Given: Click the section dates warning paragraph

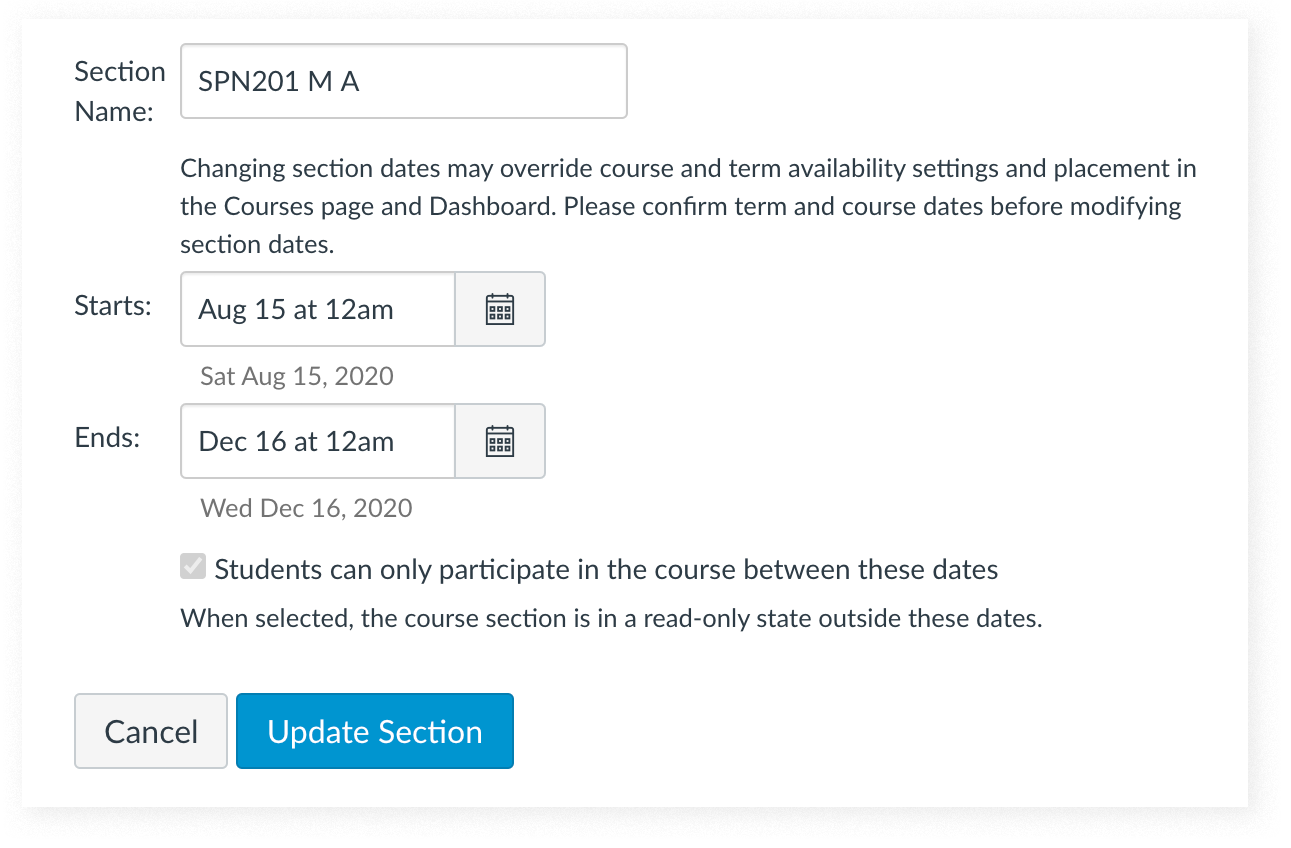Looking at the screenshot, I should 688,205.
